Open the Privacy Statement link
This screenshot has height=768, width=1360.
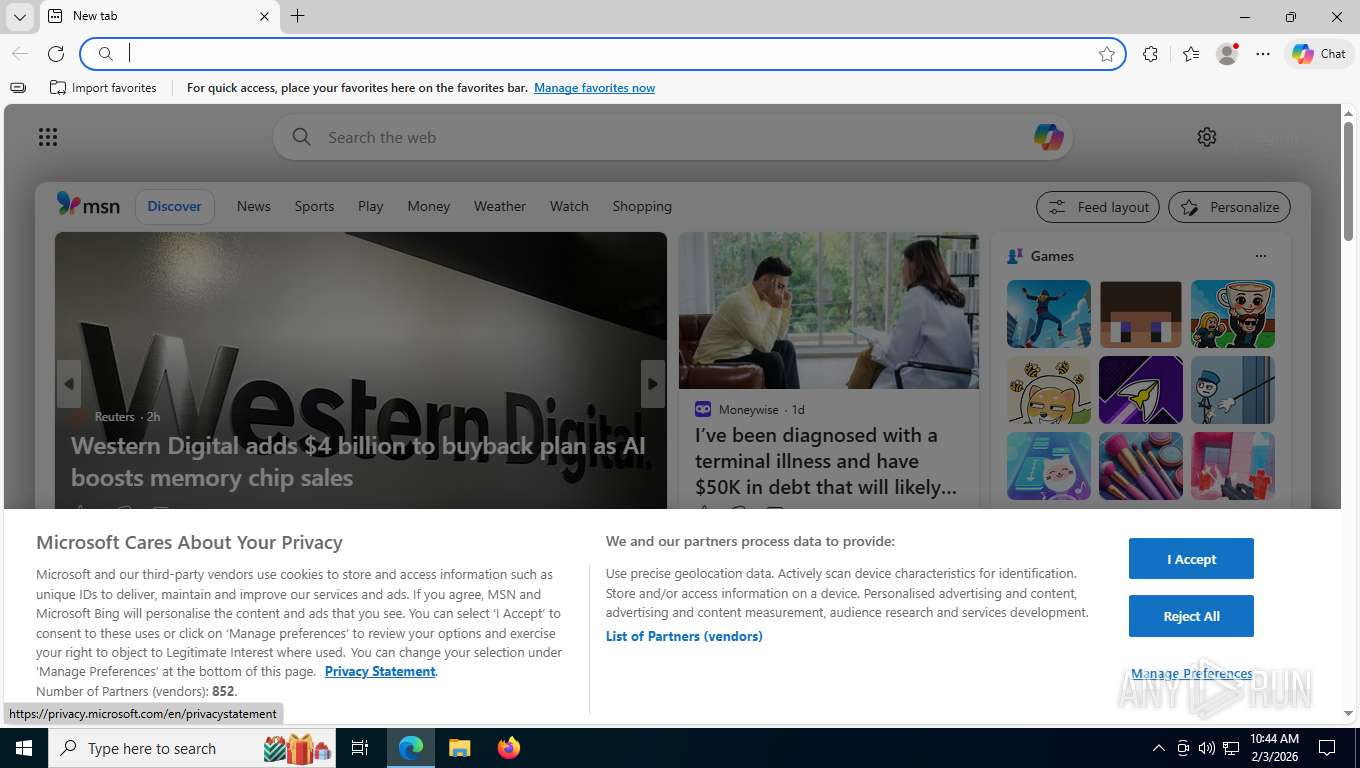point(380,671)
